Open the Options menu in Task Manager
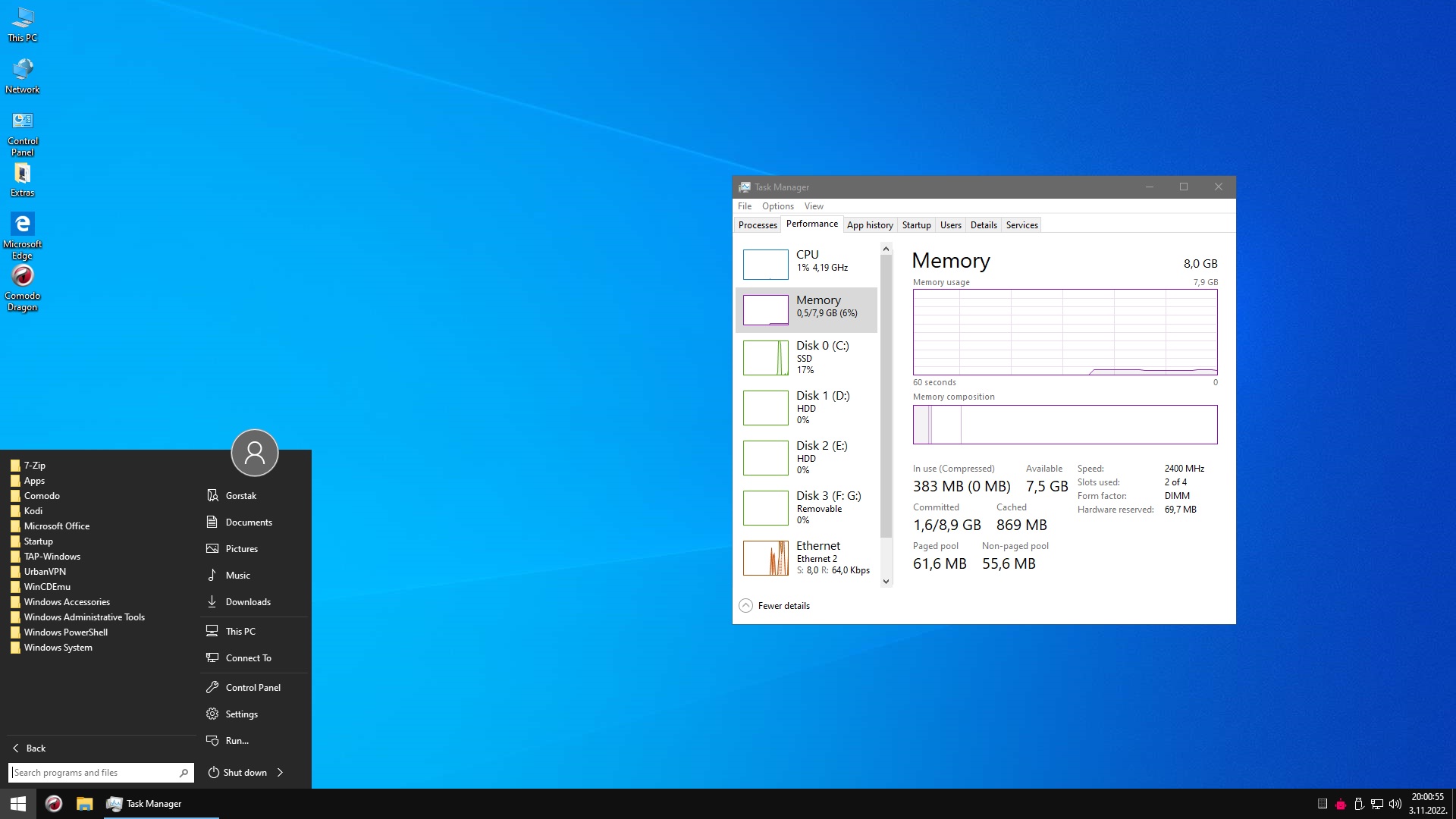Viewport: 1456px width, 819px height. pos(777,206)
